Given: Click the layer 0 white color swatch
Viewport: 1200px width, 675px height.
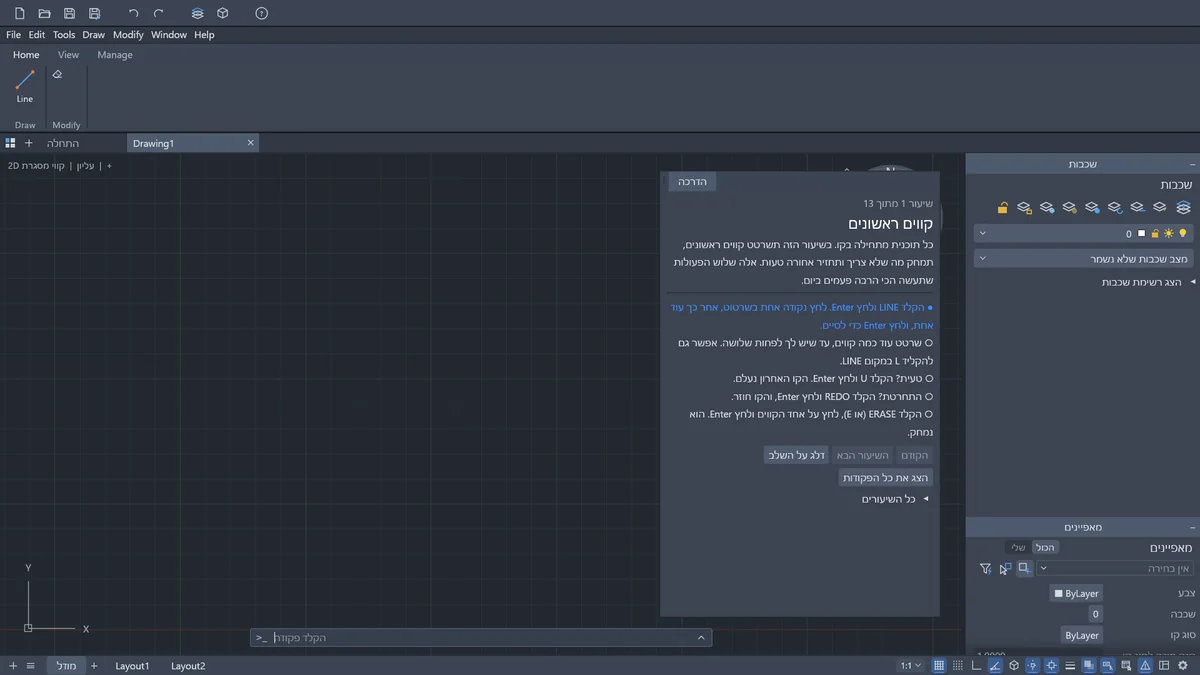Looking at the screenshot, I should 1141,234.
